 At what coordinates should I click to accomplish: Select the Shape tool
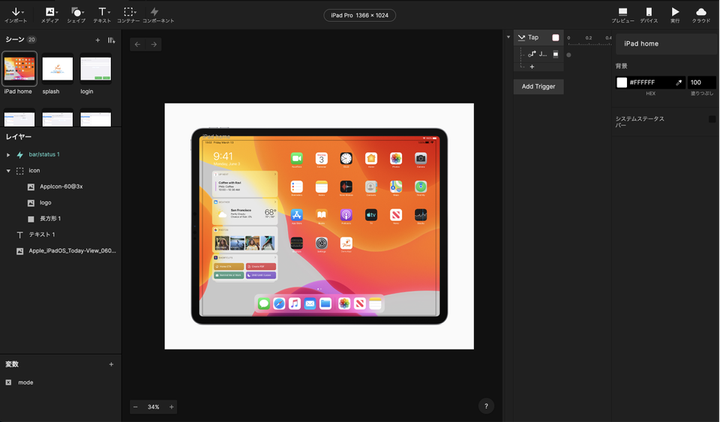(76, 15)
